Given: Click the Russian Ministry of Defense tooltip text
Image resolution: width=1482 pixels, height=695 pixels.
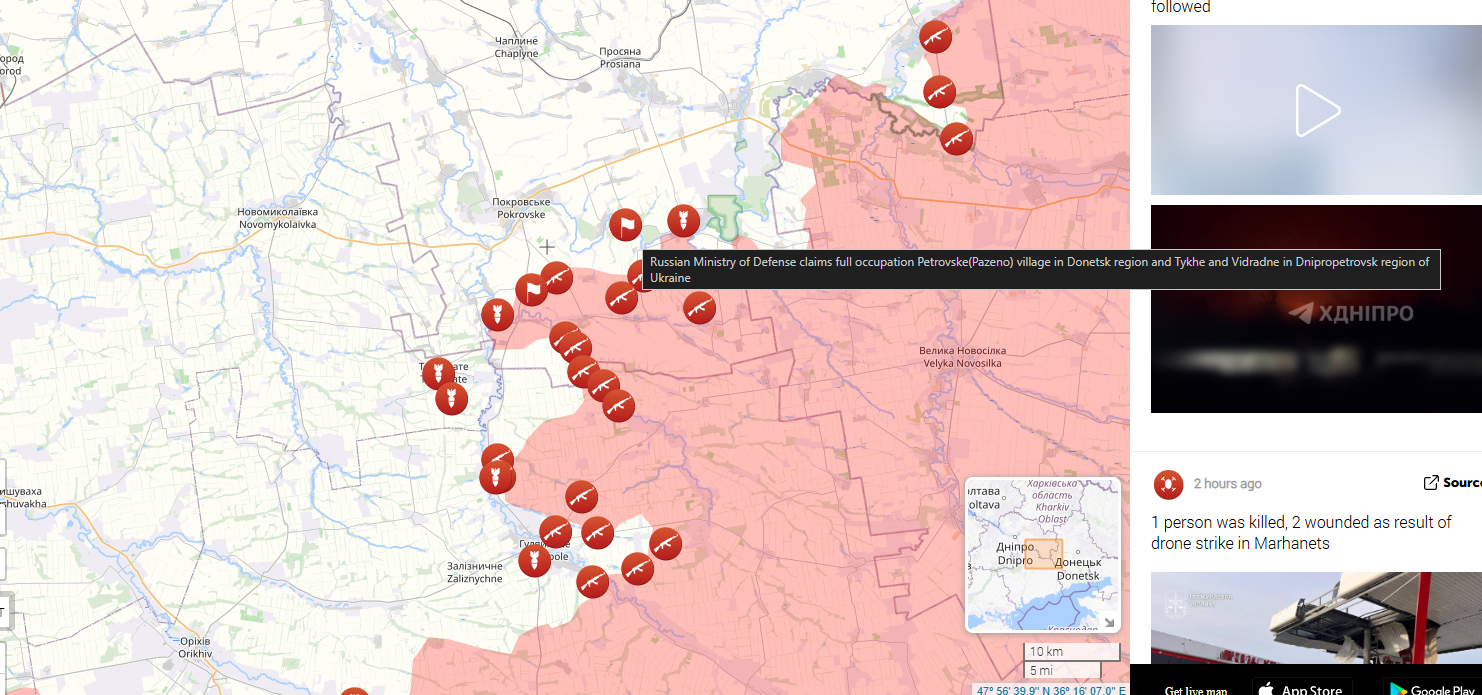Looking at the screenshot, I should [1040, 270].
